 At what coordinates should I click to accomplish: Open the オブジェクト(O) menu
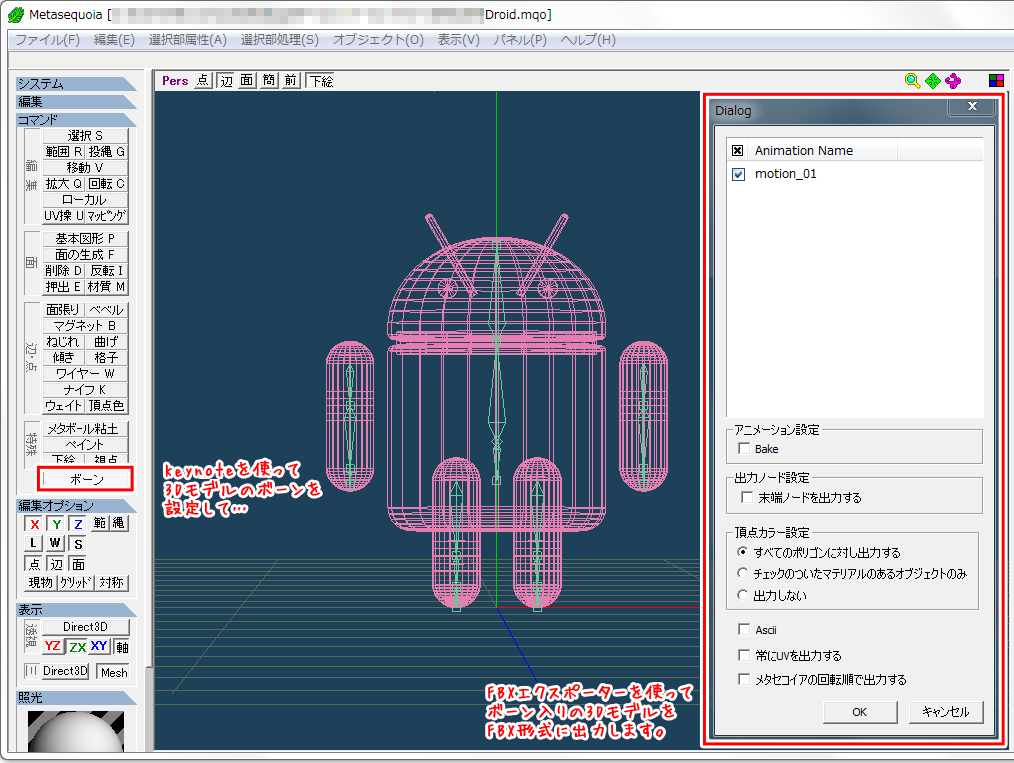point(378,40)
